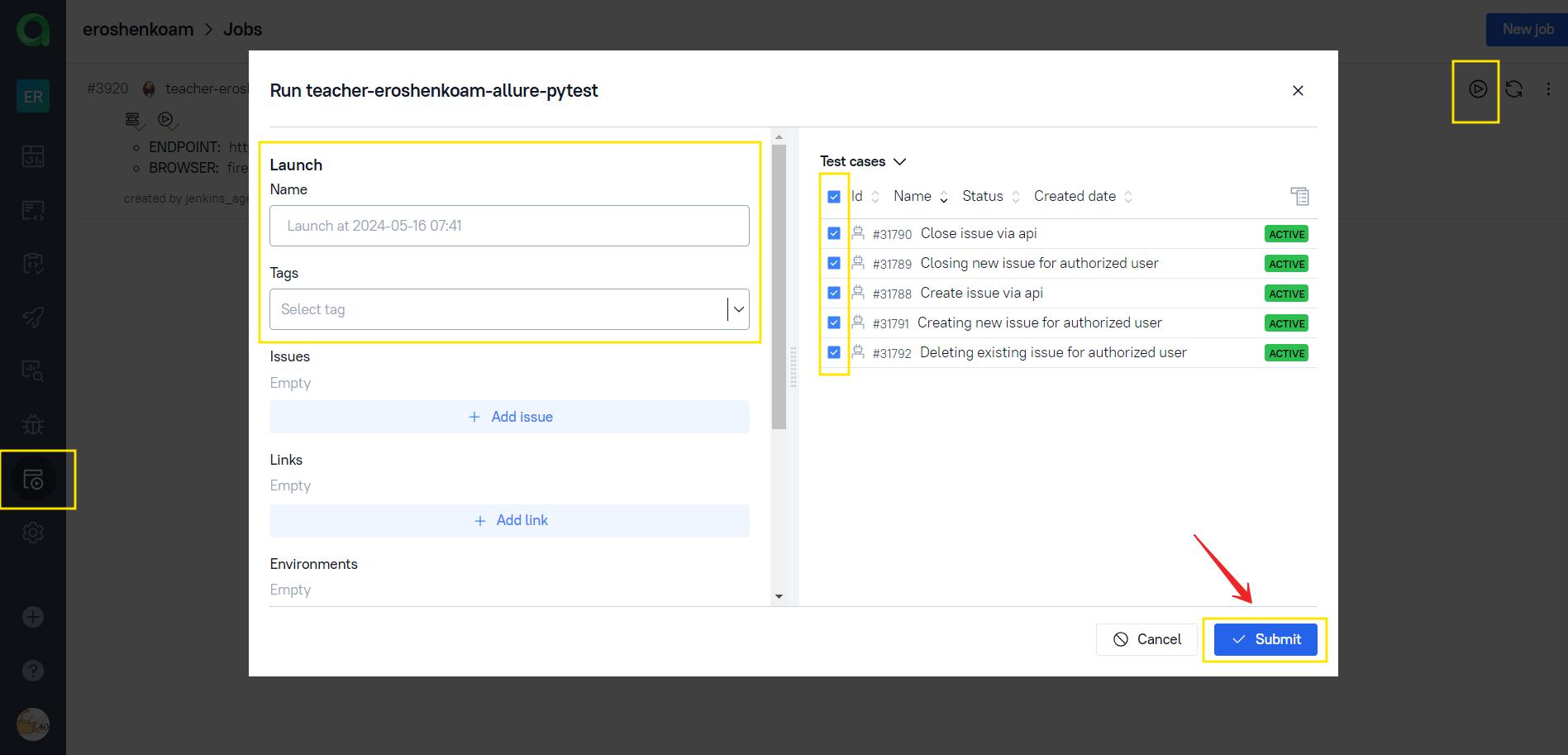This screenshot has width=1568, height=755.
Task: Open the Defects bug sidebar icon
Action: tap(33, 425)
